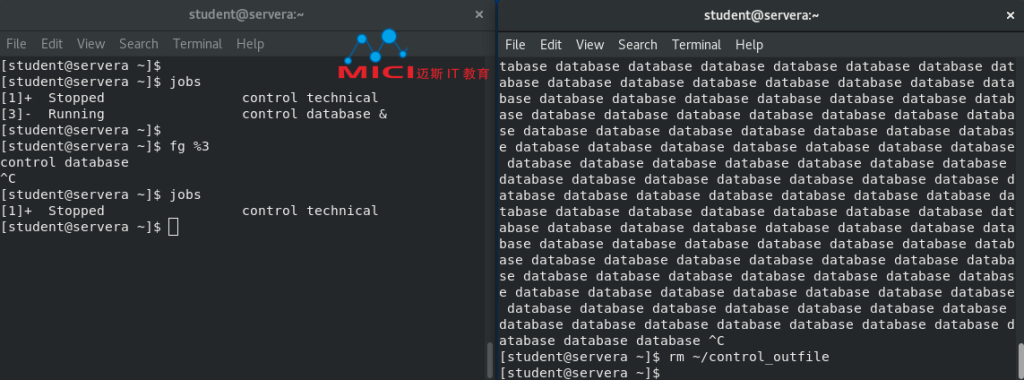Click left terminal vertical scrollbar
The height and width of the screenshot is (380, 1024).
[x=490, y=360]
